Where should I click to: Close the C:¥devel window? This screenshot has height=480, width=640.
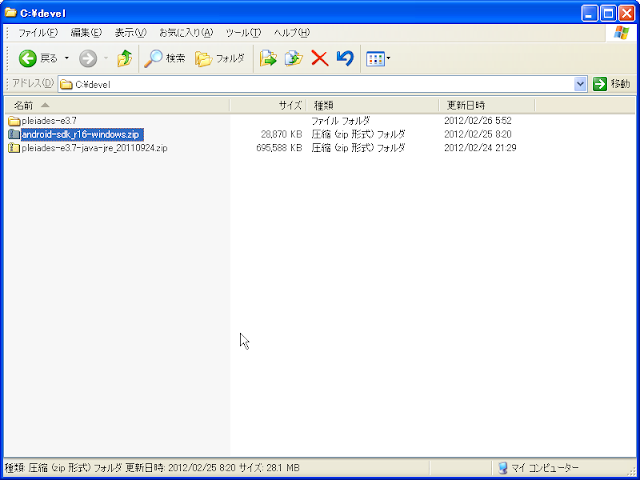click(627, 14)
